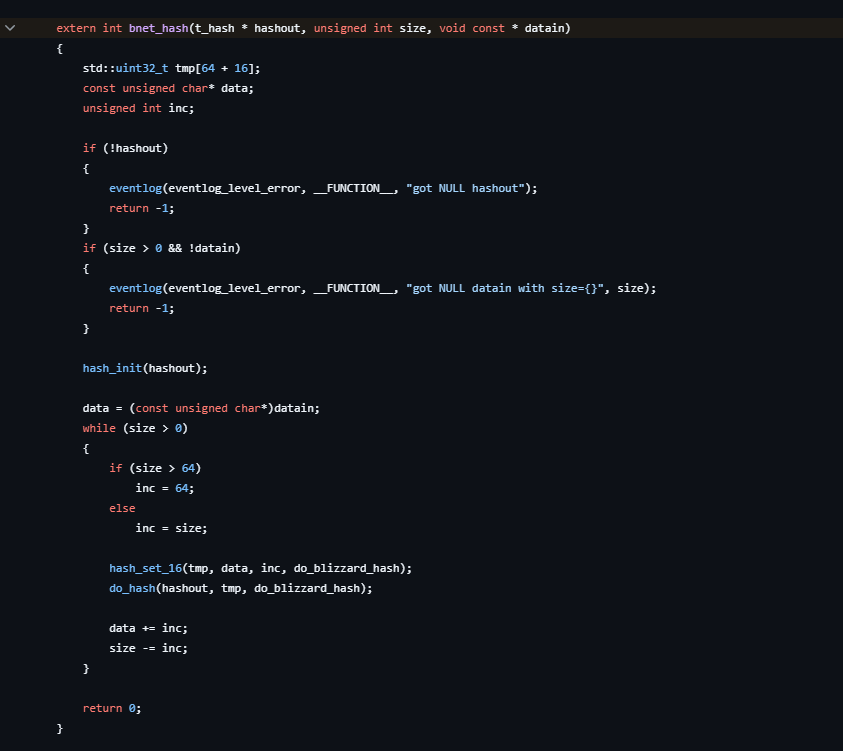Click the t_hash type in signature
Screen dimensions: 843x751
[x=214, y=28]
